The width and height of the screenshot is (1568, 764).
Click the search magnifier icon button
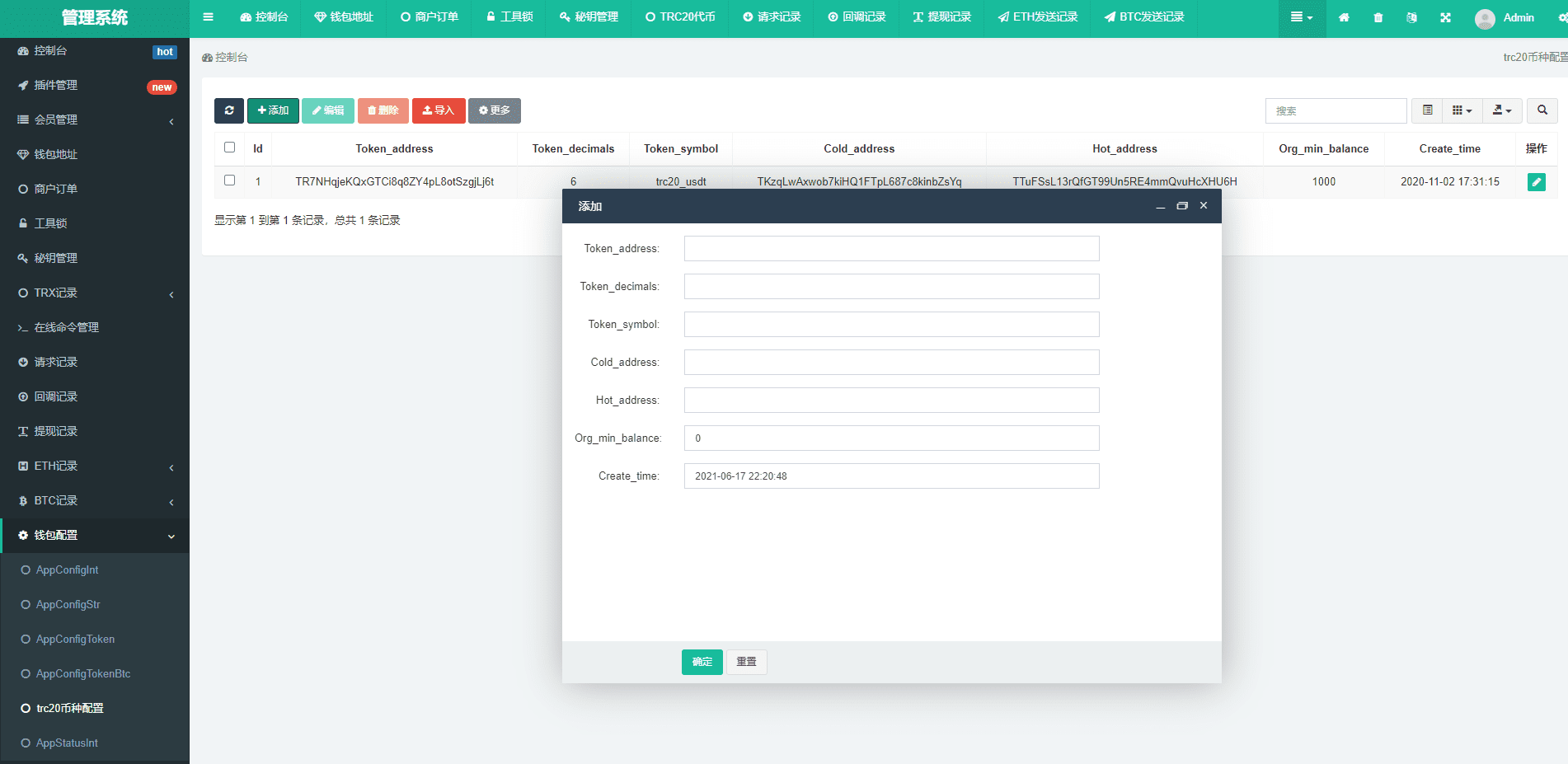[x=1542, y=110]
